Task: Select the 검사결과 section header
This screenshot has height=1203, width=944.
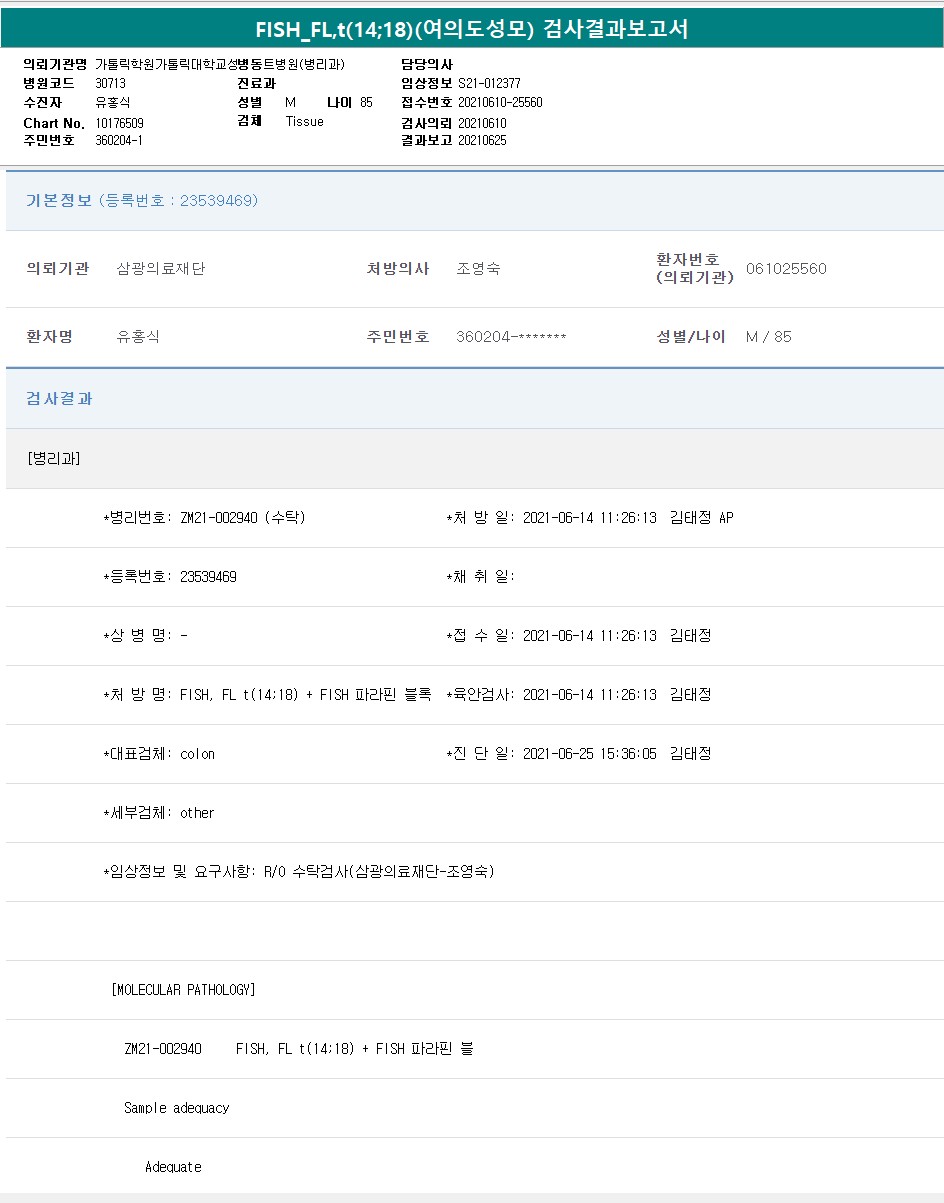Action: point(59,399)
